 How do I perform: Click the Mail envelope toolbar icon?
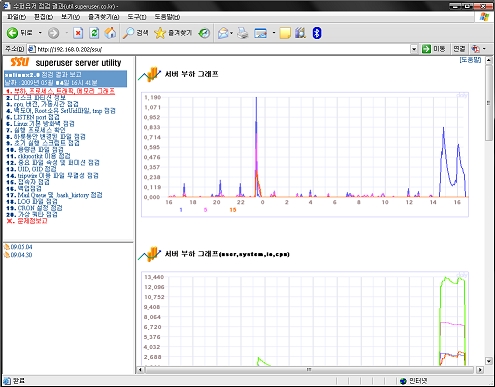pos(223,33)
